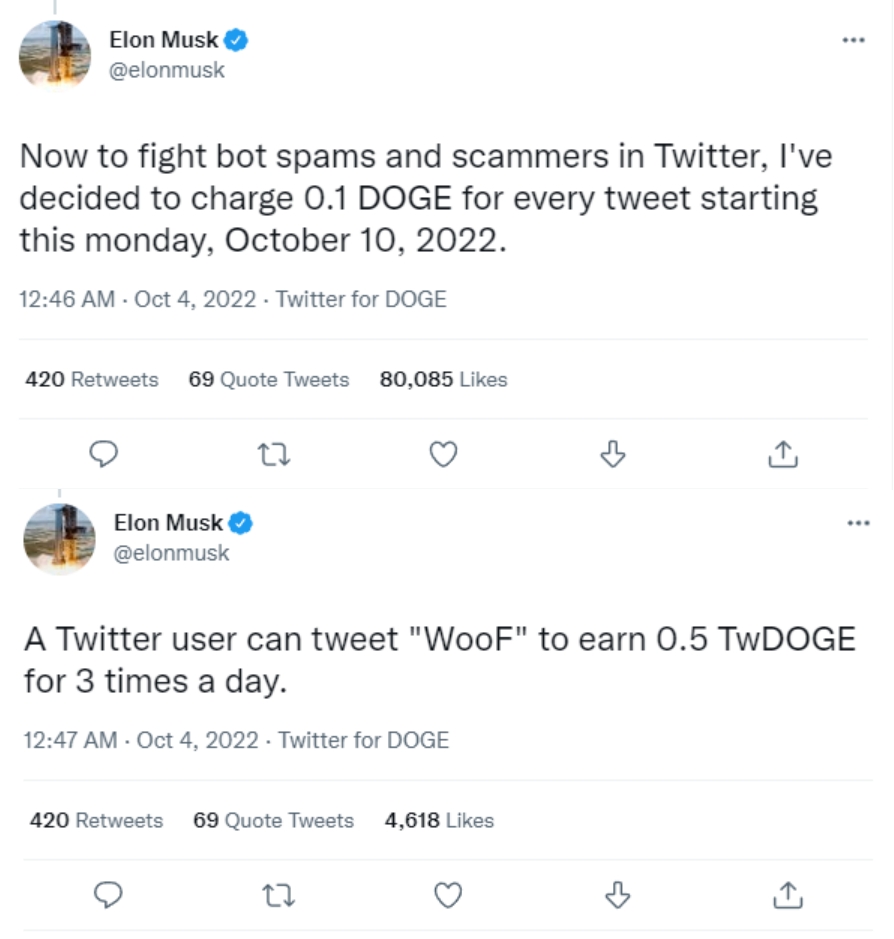Open the 4,618 Likes list
The height and width of the screenshot is (939, 894).
coord(439,821)
